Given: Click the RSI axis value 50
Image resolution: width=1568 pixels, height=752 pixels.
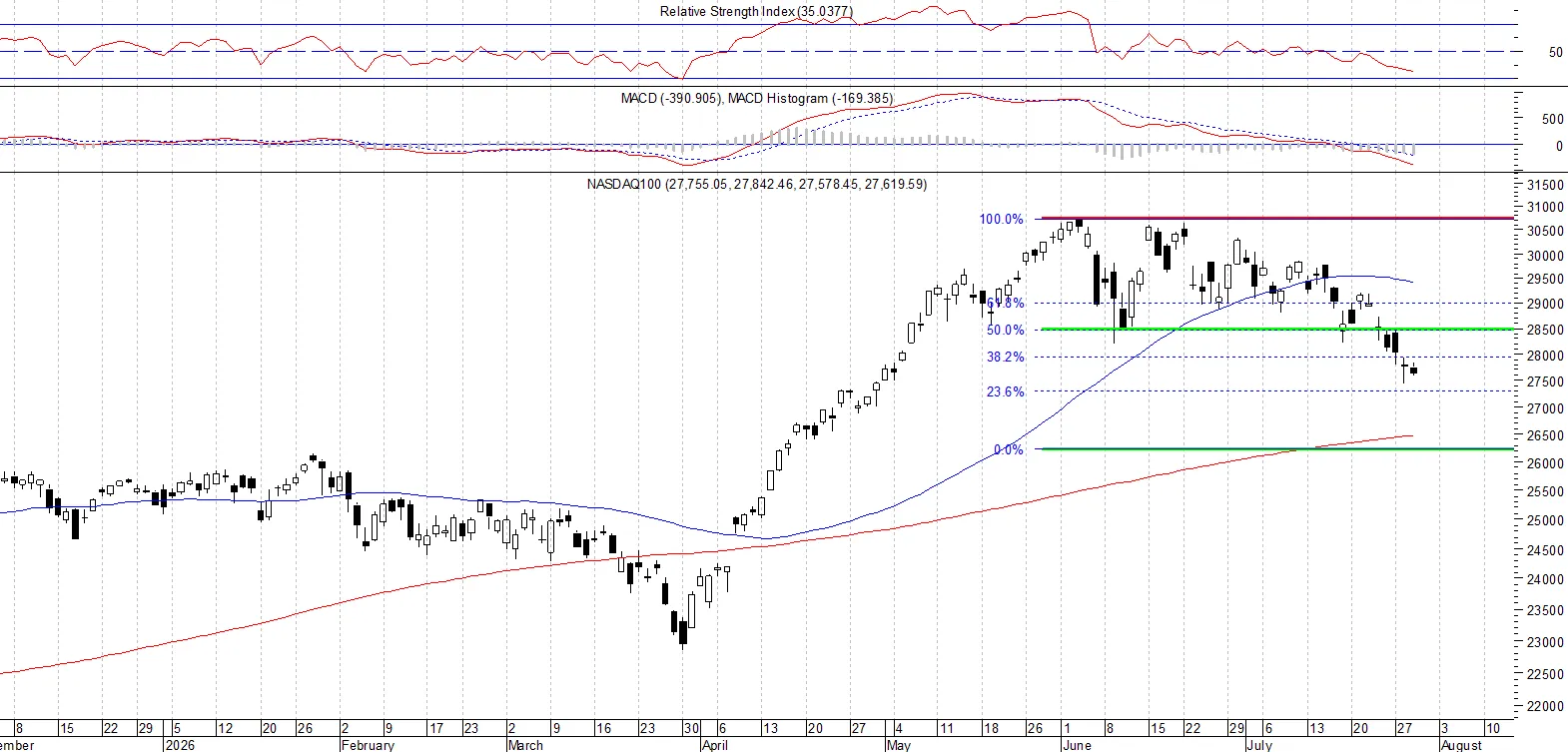Looking at the screenshot, I should tap(1555, 52).
